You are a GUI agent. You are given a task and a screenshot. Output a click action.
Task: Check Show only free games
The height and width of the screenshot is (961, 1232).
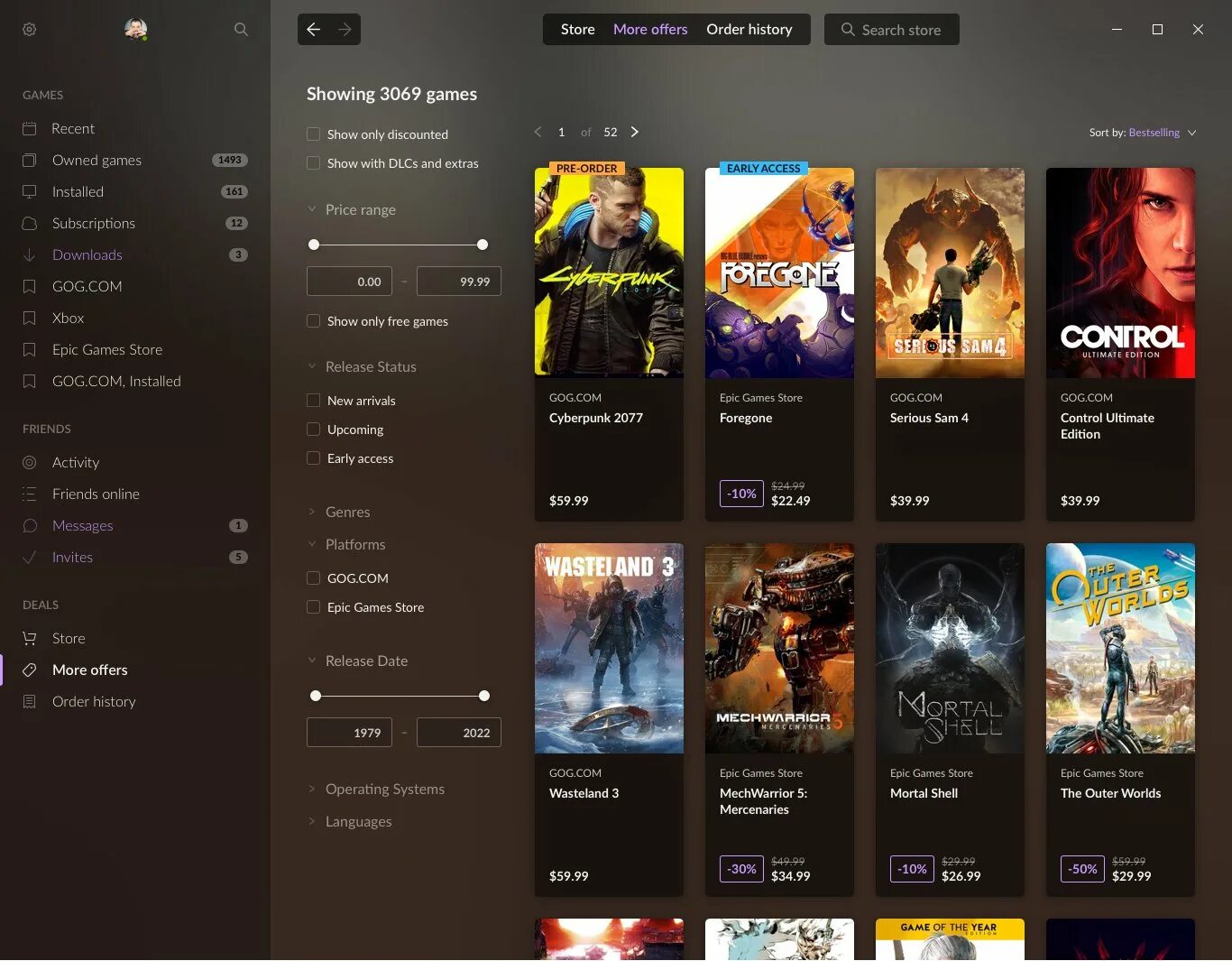(x=314, y=321)
